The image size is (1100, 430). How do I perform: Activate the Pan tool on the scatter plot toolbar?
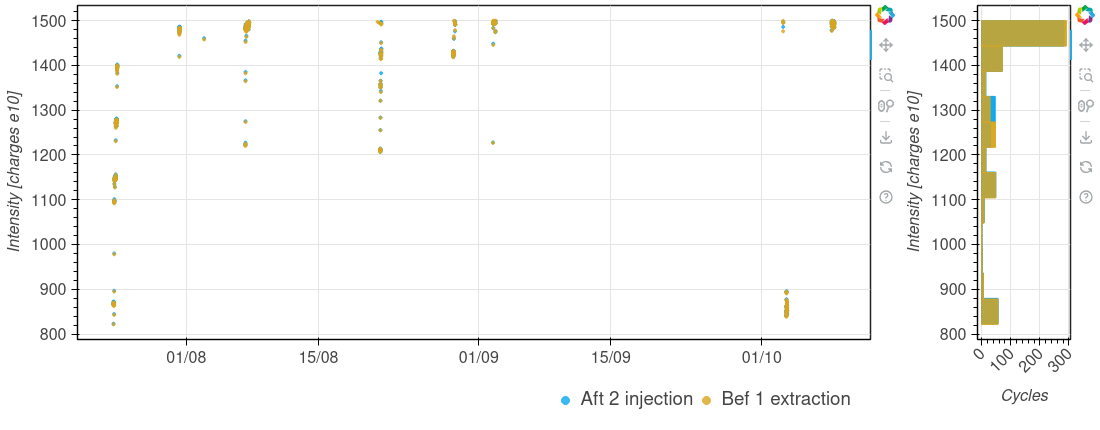pyautogui.click(x=885, y=45)
